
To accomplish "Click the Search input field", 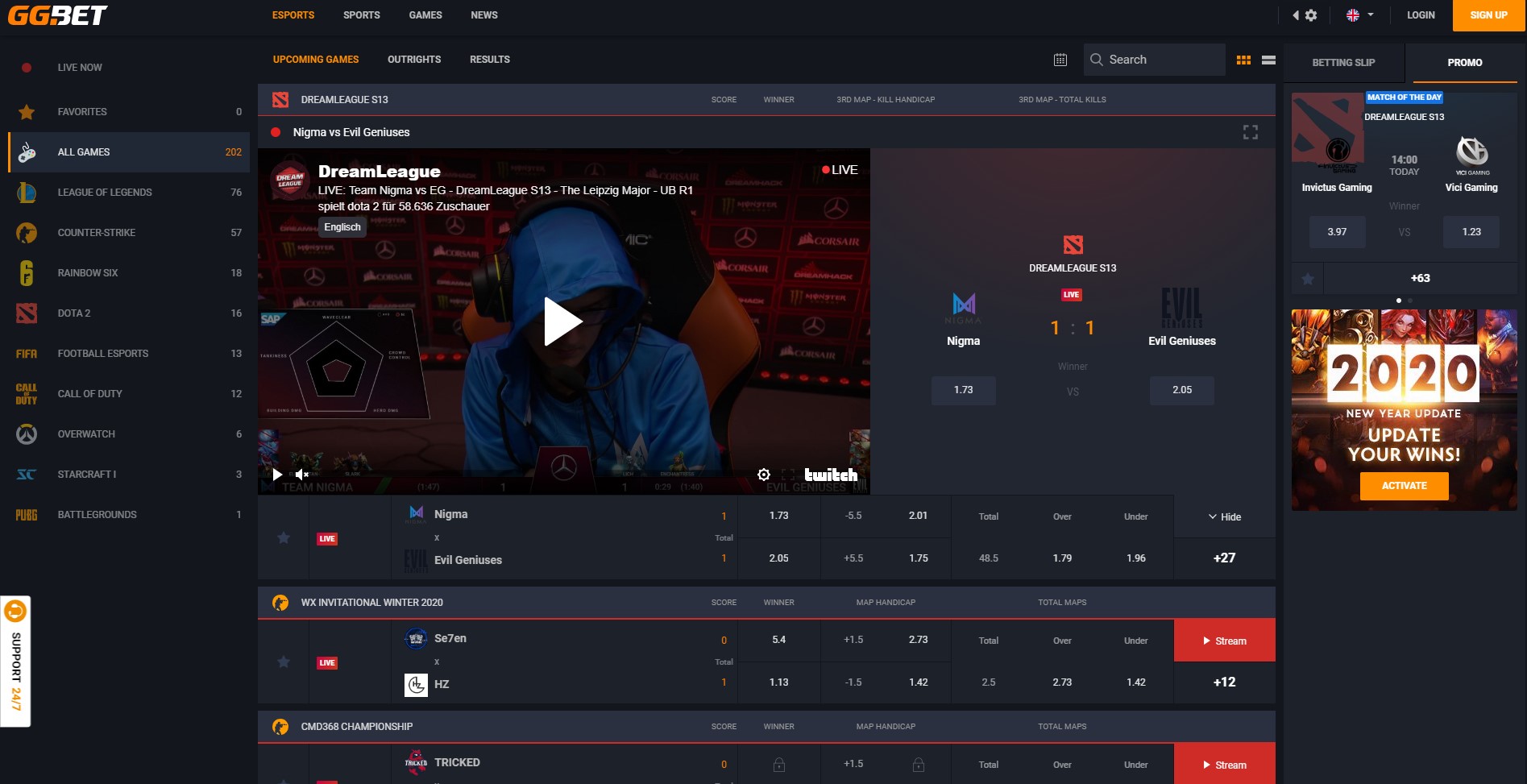I will click(x=1154, y=60).
